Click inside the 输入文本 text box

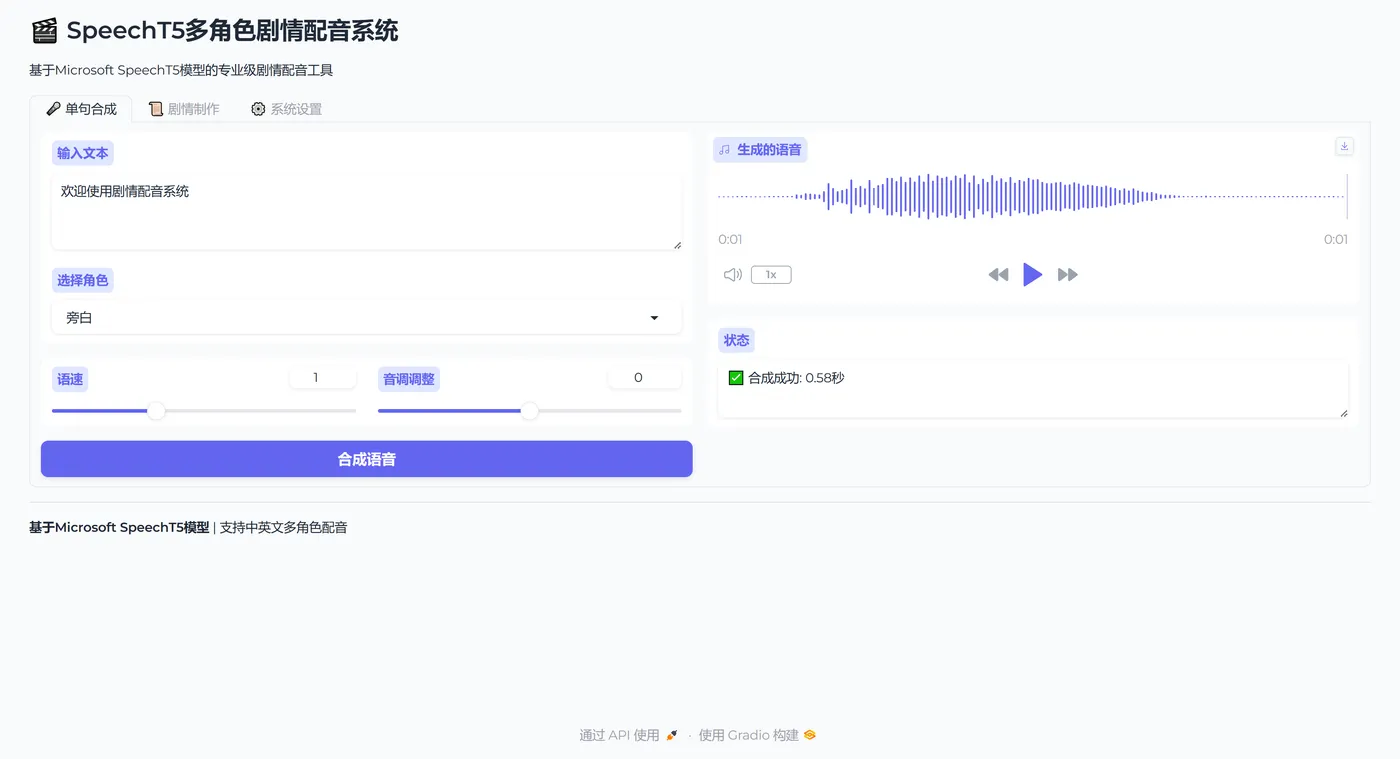click(x=366, y=210)
